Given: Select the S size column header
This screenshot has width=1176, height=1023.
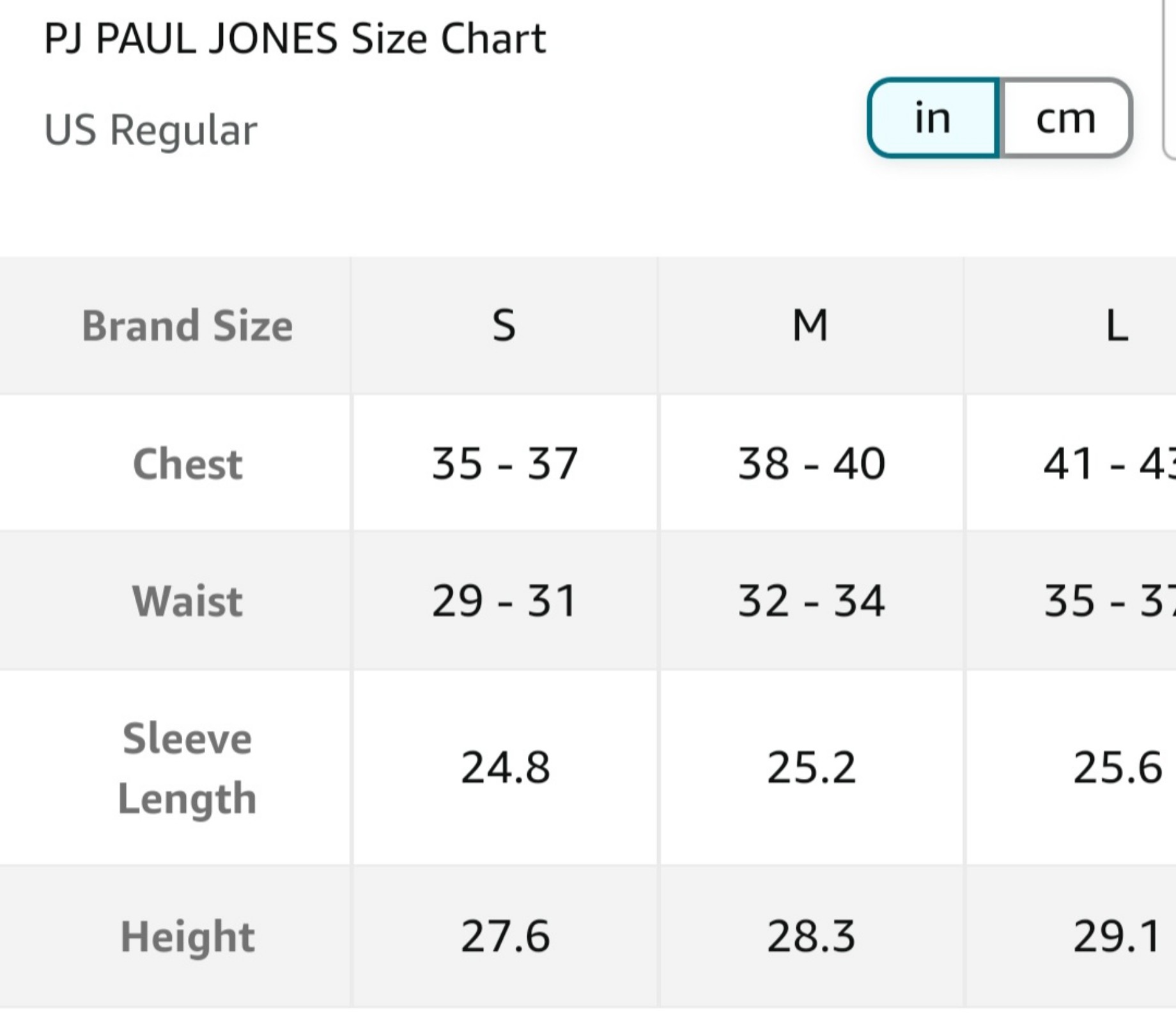Looking at the screenshot, I should click(504, 325).
